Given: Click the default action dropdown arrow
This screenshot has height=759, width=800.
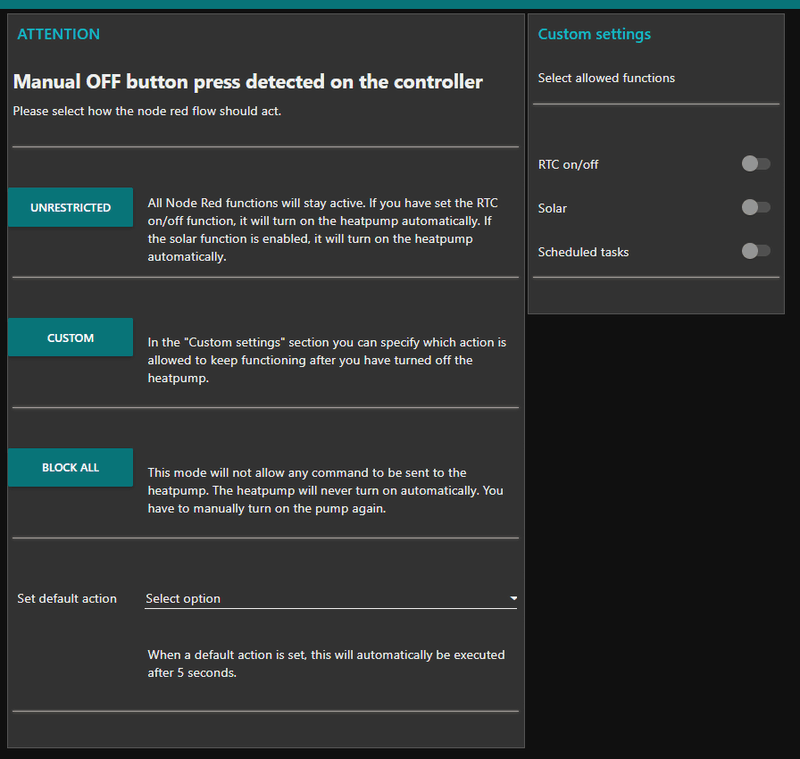Looking at the screenshot, I should click(513, 599).
